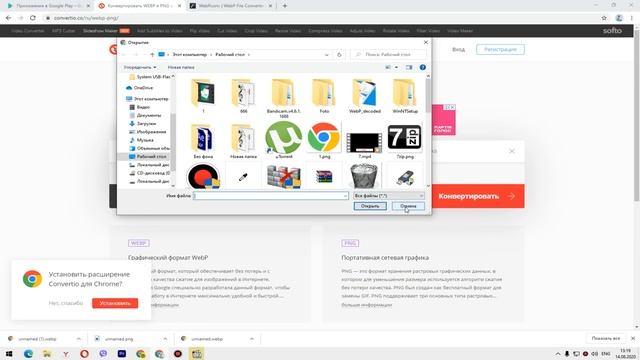Click Рабочий стол breadcrumb in address bar
This screenshot has width=640, height=360.
coord(230,55)
